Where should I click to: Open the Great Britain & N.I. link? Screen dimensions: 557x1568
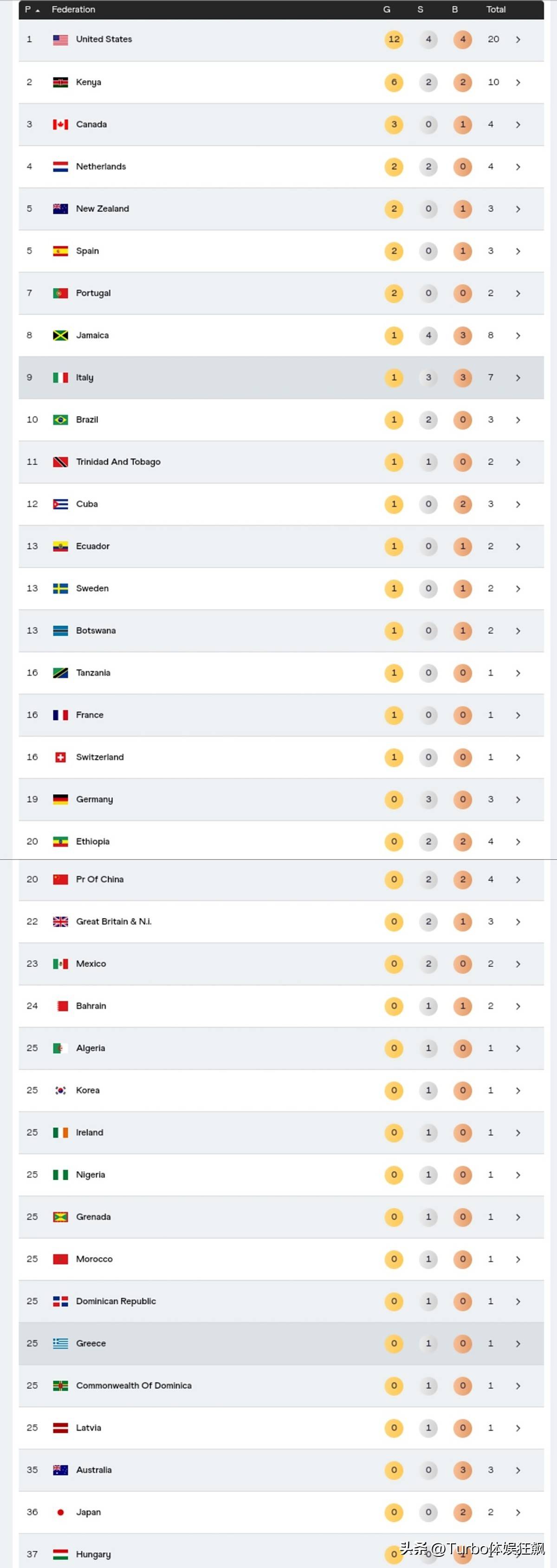(x=114, y=922)
